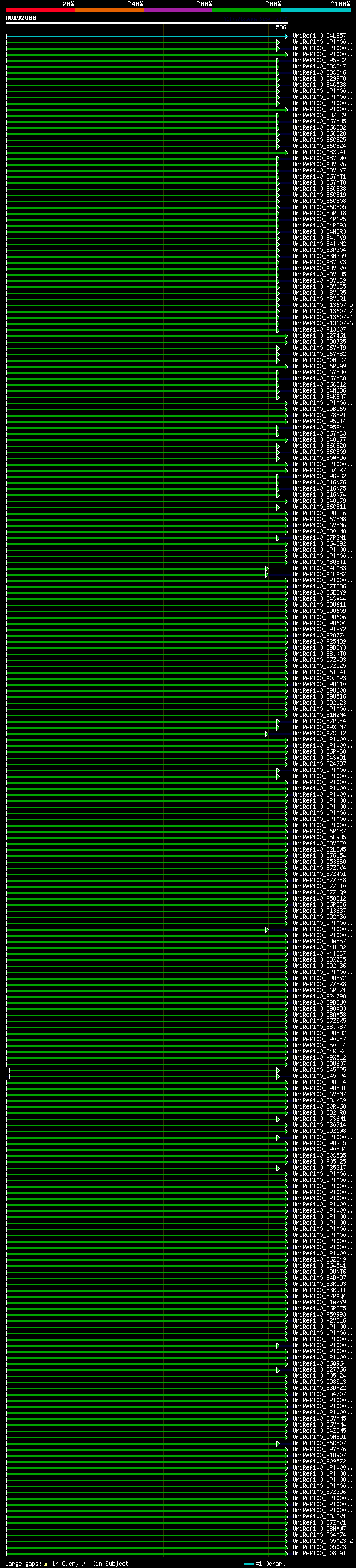Click the orange ~40% legend segment
Screen dimensions: 356x1568
pyautogui.click(x=109, y=10)
